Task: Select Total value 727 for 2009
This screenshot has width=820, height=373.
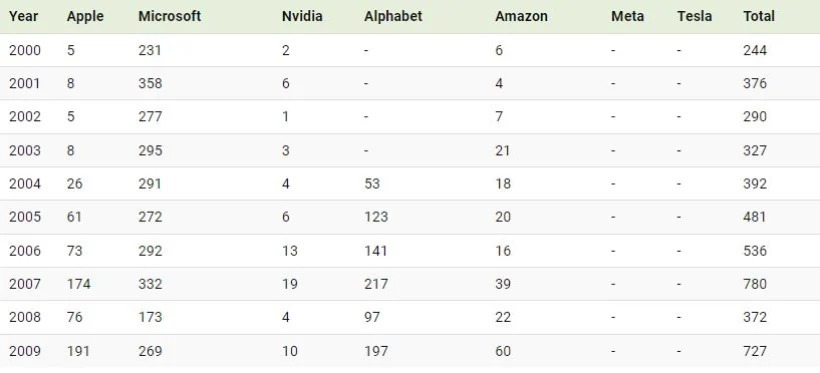Action: point(755,351)
